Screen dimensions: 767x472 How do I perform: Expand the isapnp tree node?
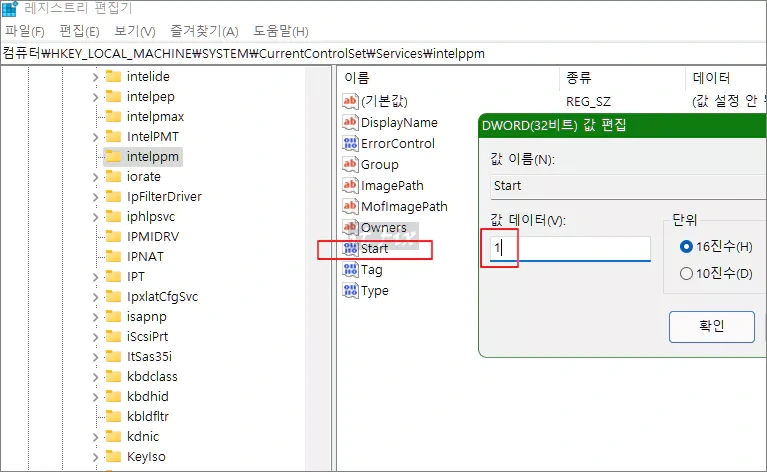click(x=95, y=317)
